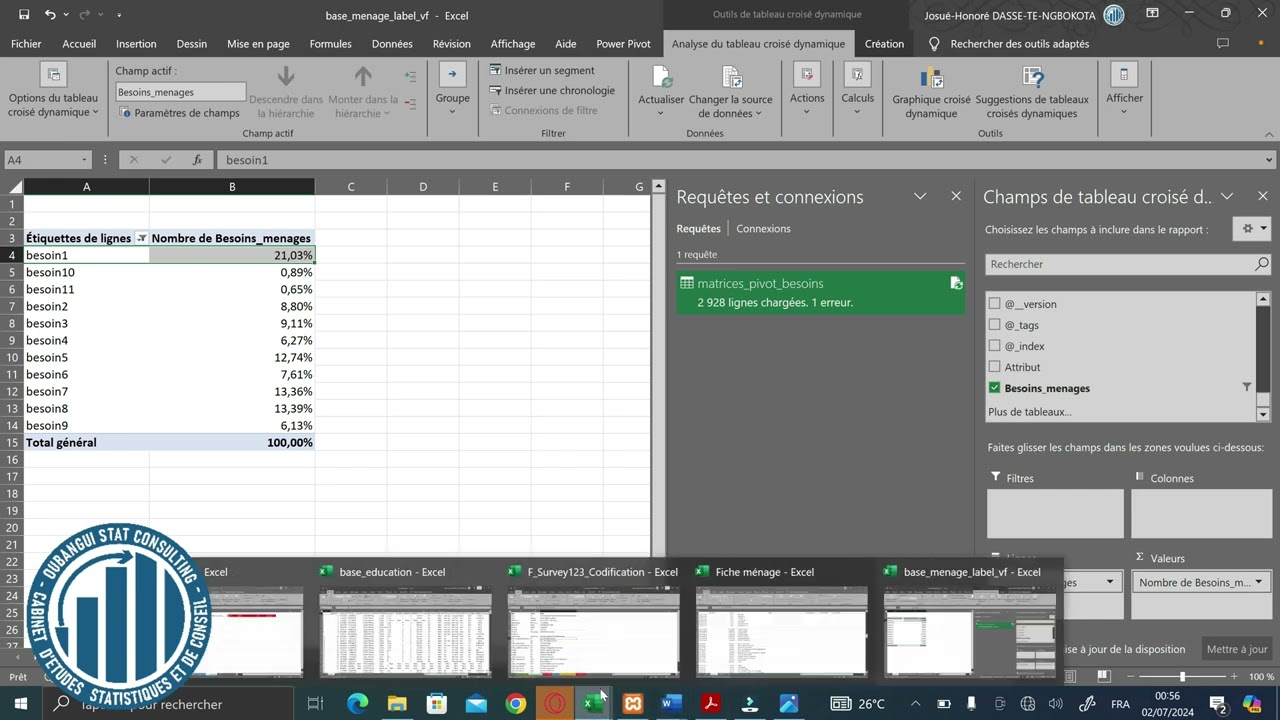The image size is (1280, 720).
Task: Click the search magnifier in fields pane
Action: click(x=1262, y=264)
